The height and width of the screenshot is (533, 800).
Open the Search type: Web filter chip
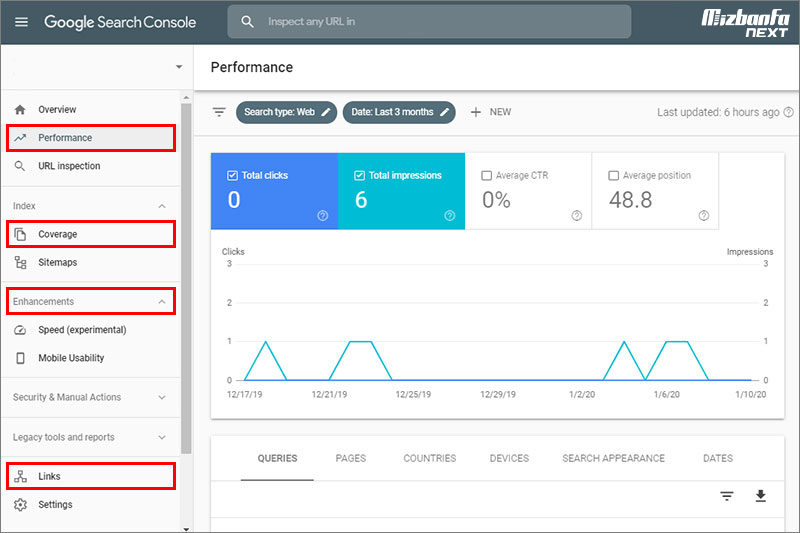click(x=286, y=112)
